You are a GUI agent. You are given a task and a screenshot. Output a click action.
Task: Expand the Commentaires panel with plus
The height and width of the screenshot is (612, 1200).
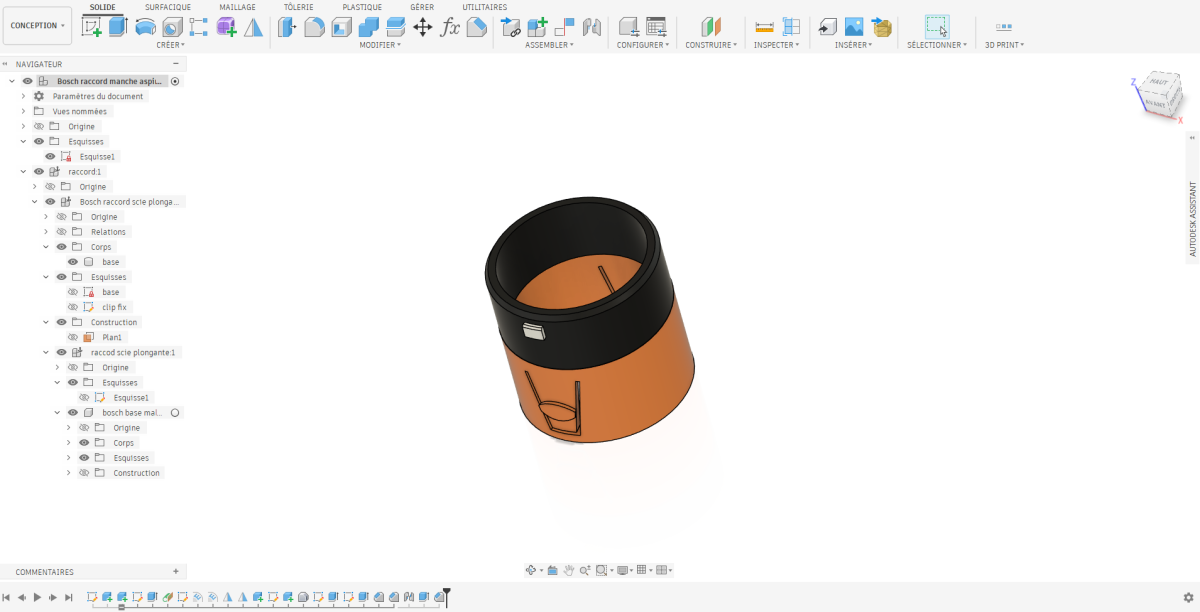[x=176, y=571]
